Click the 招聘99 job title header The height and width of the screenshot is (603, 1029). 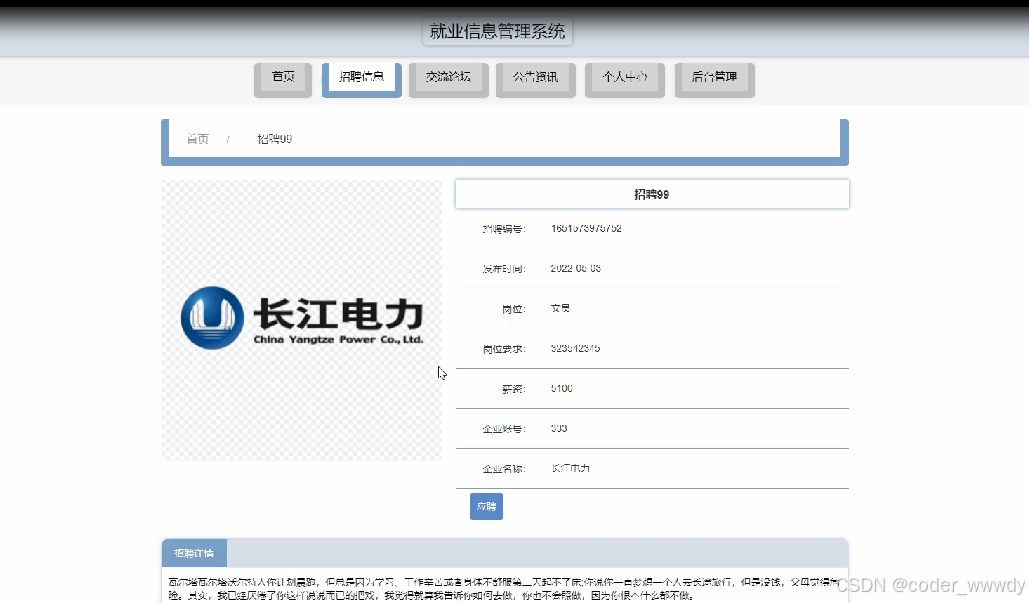(652, 194)
